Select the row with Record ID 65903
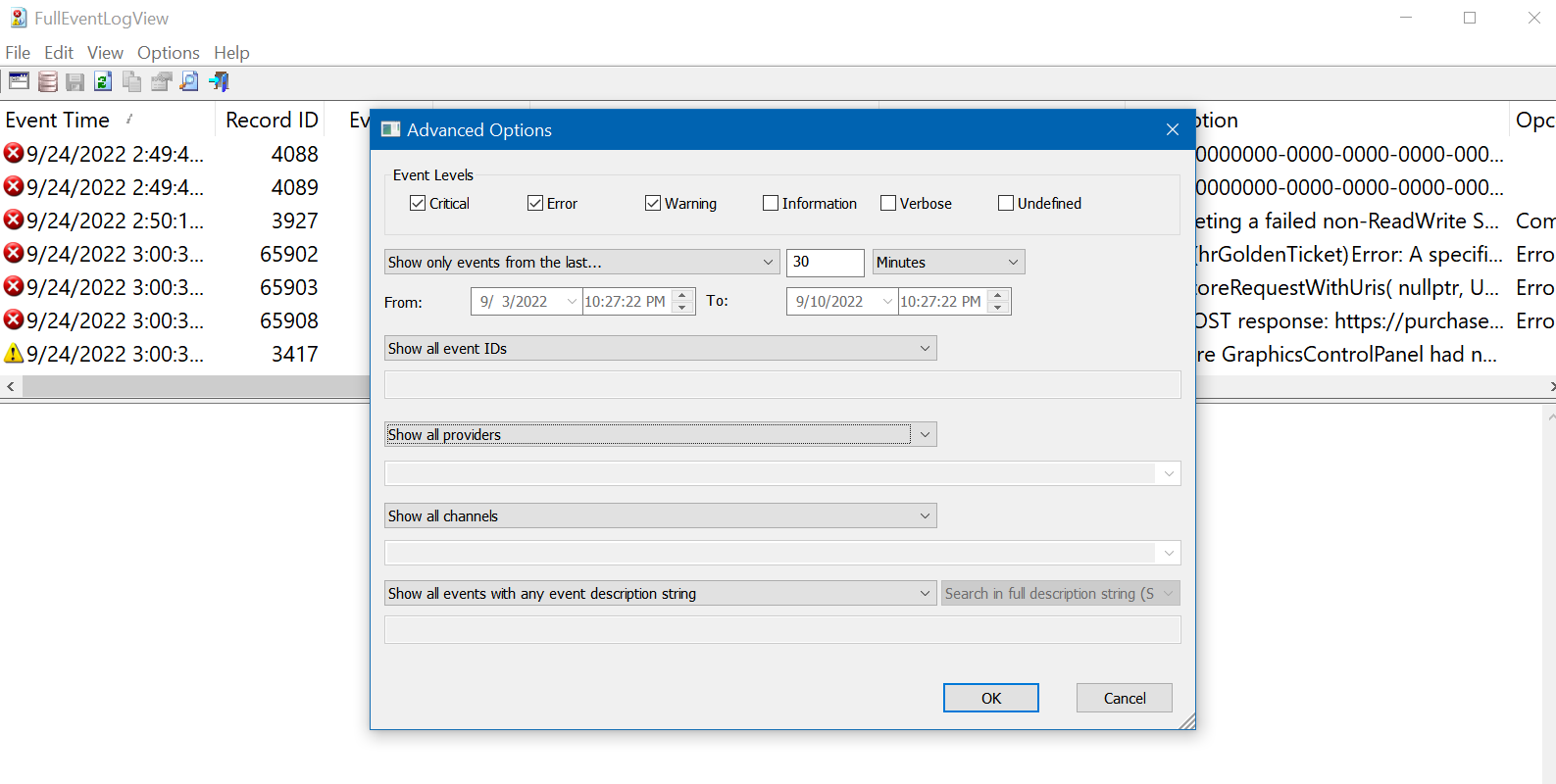The width and height of the screenshot is (1556, 784). pos(185,286)
